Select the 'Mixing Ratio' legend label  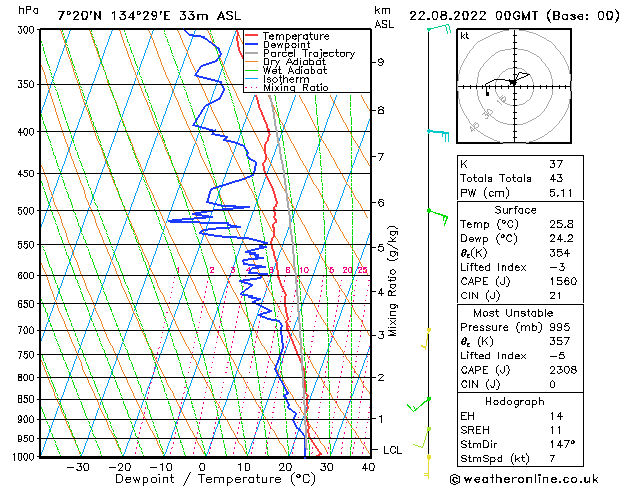point(296,87)
